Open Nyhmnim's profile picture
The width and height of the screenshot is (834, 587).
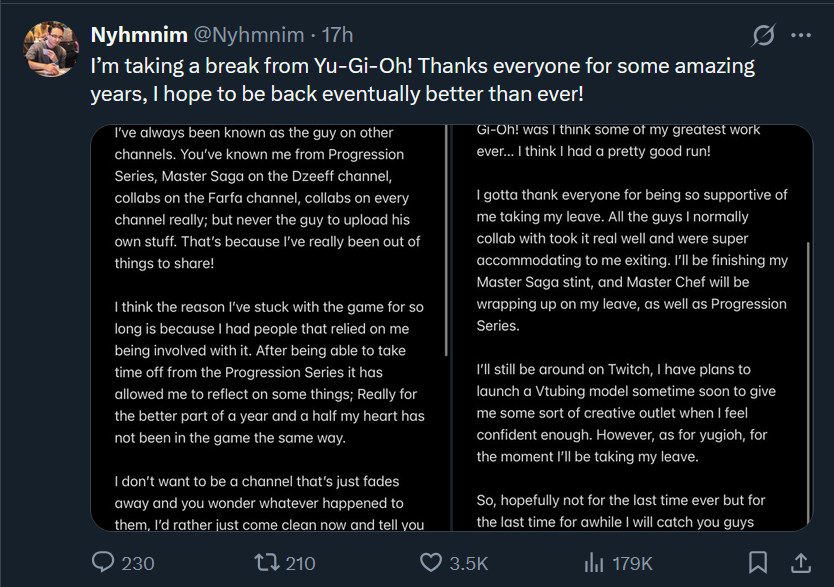pyautogui.click(x=49, y=49)
